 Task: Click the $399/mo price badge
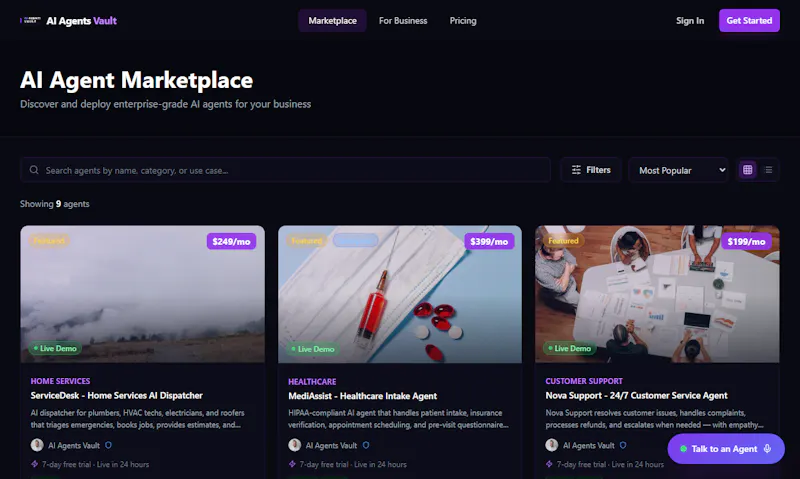pos(489,241)
